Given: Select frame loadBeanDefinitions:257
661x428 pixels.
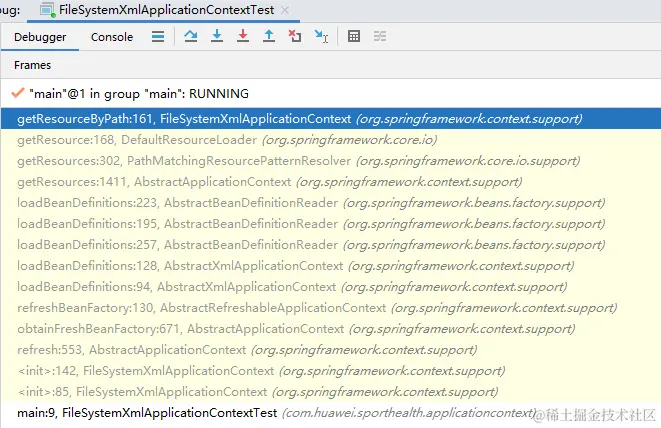Looking at the screenshot, I should coord(331,245).
